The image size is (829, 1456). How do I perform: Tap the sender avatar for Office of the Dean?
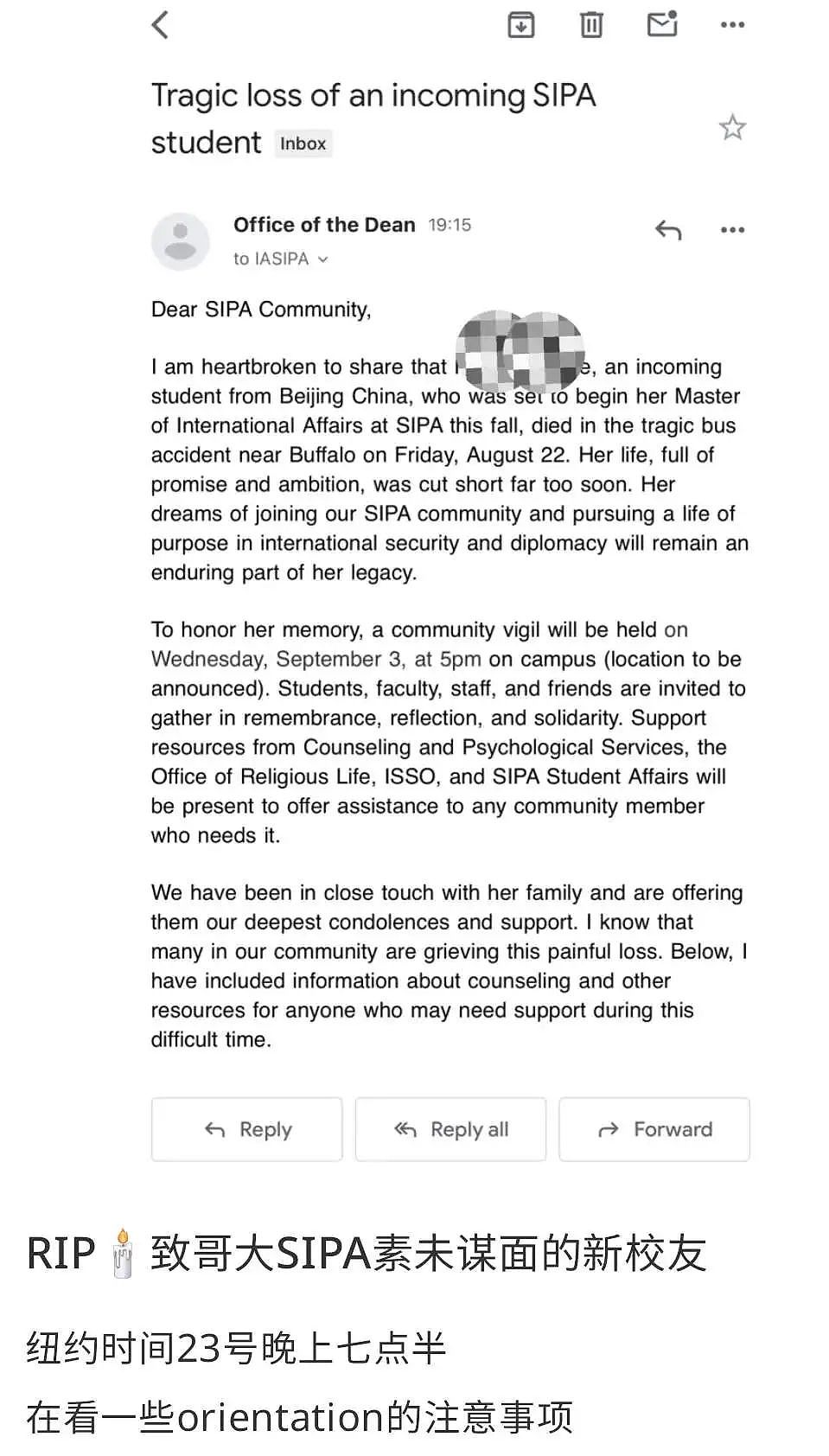tap(180, 241)
